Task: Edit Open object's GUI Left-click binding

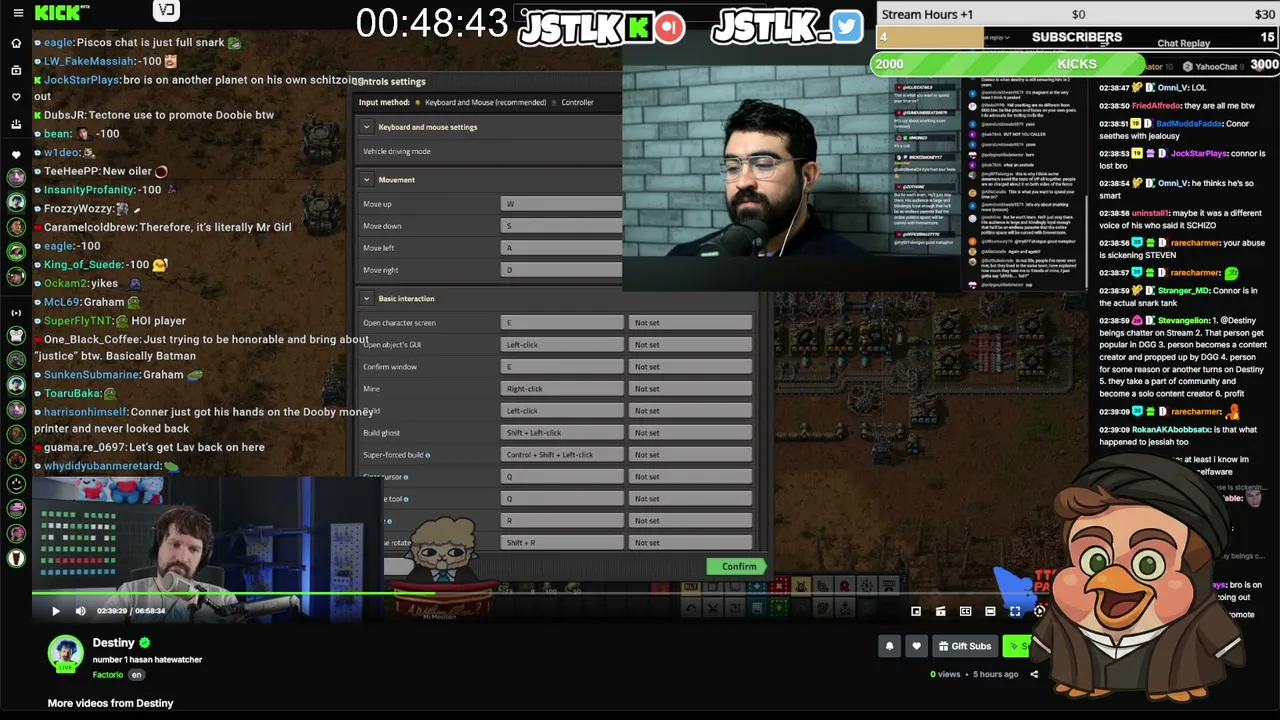Action: pos(561,345)
